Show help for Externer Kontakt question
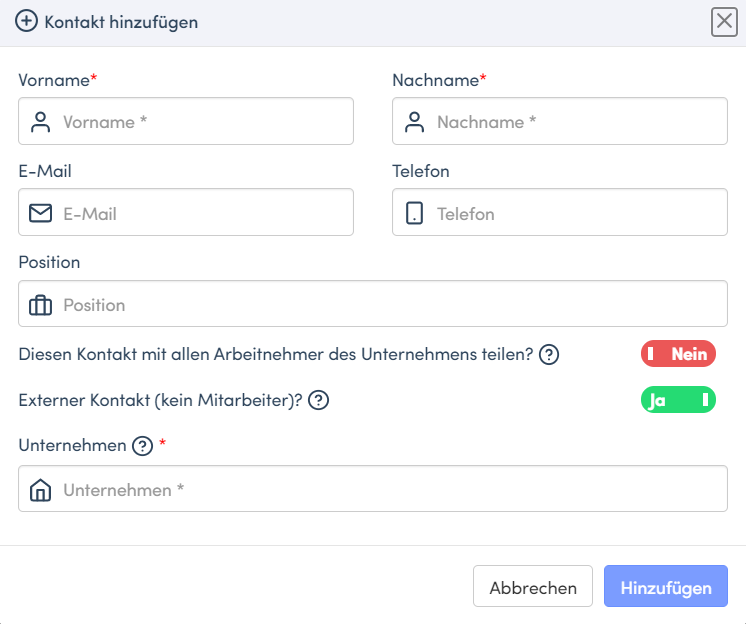The height and width of the screenshot is (624, 746). point(318,400)
